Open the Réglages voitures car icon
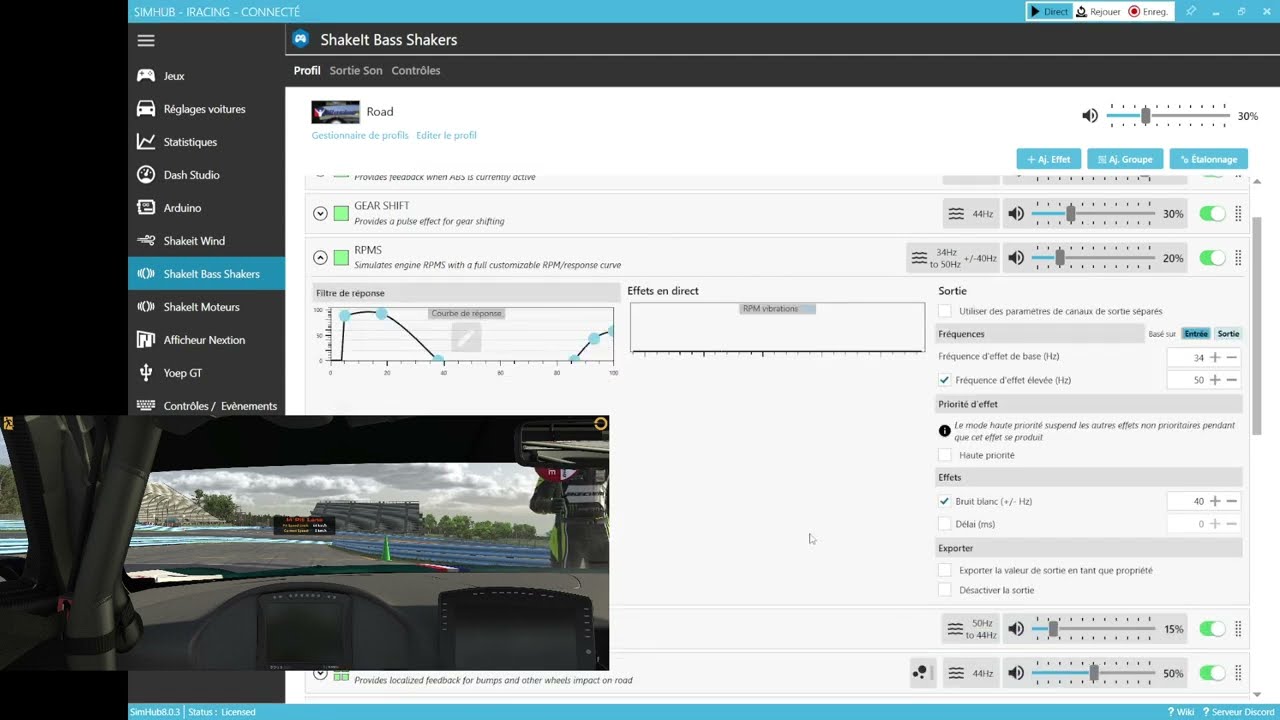1280x720 pixels. [146, 109]
